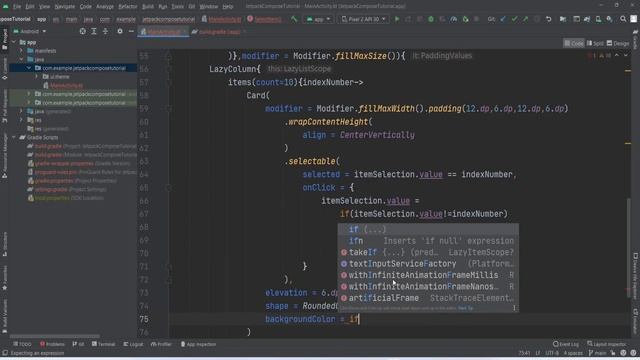Open the Device Manager phone icon
The width and height of the screenshot is (640, 360).
click(x=598, y=19)
